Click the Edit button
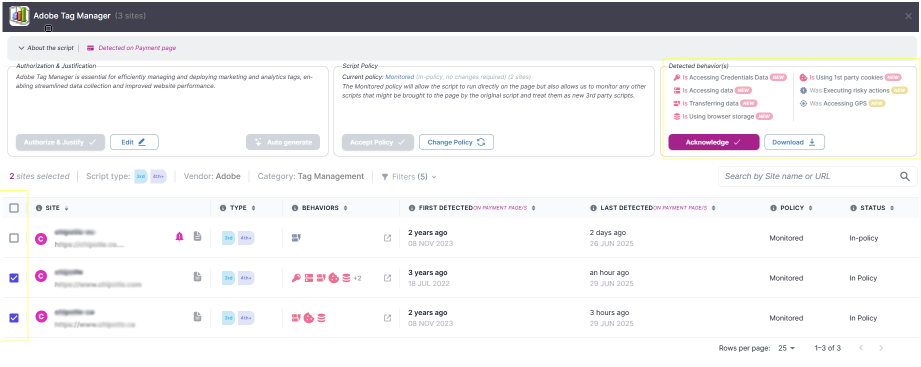The width and height of the screenshot is (921, 367). 134,142
